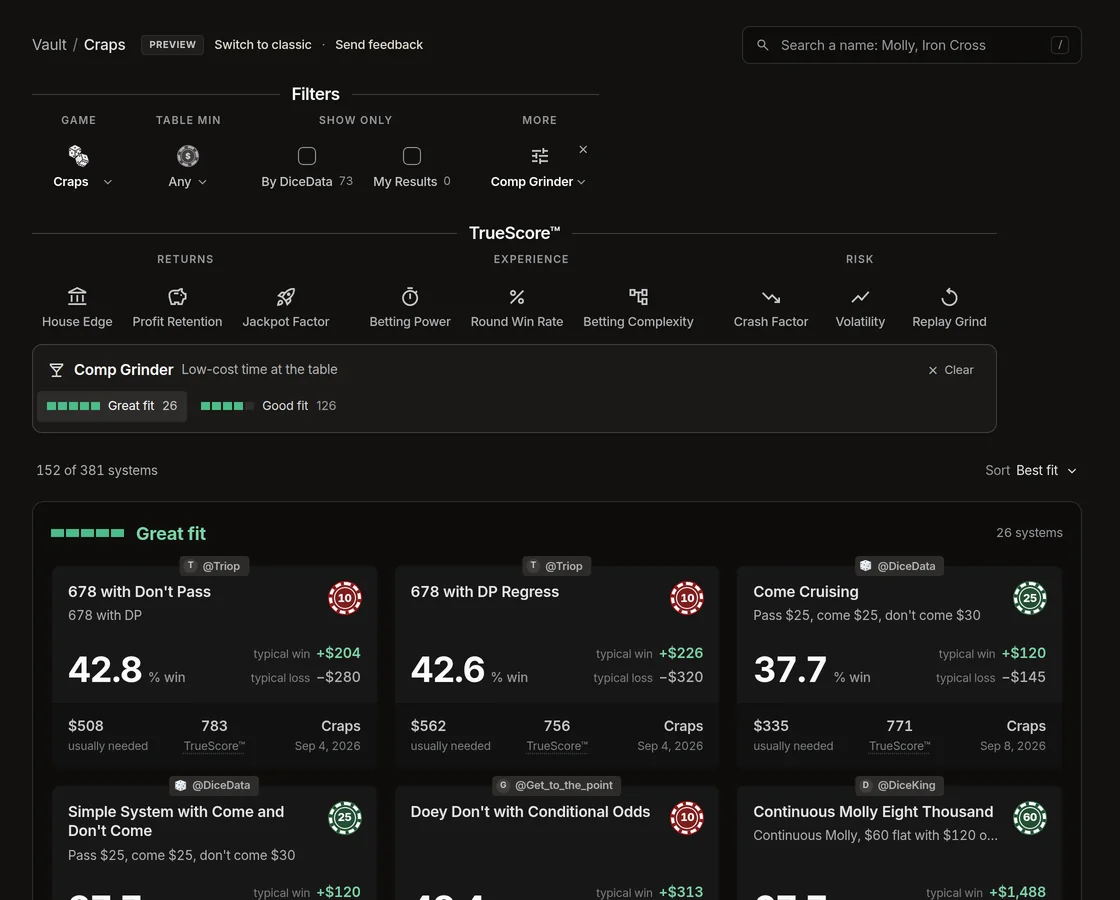Screen dimensions: 1120x900
Task: Select the Replay Grind loop icon
Action: 949,296
